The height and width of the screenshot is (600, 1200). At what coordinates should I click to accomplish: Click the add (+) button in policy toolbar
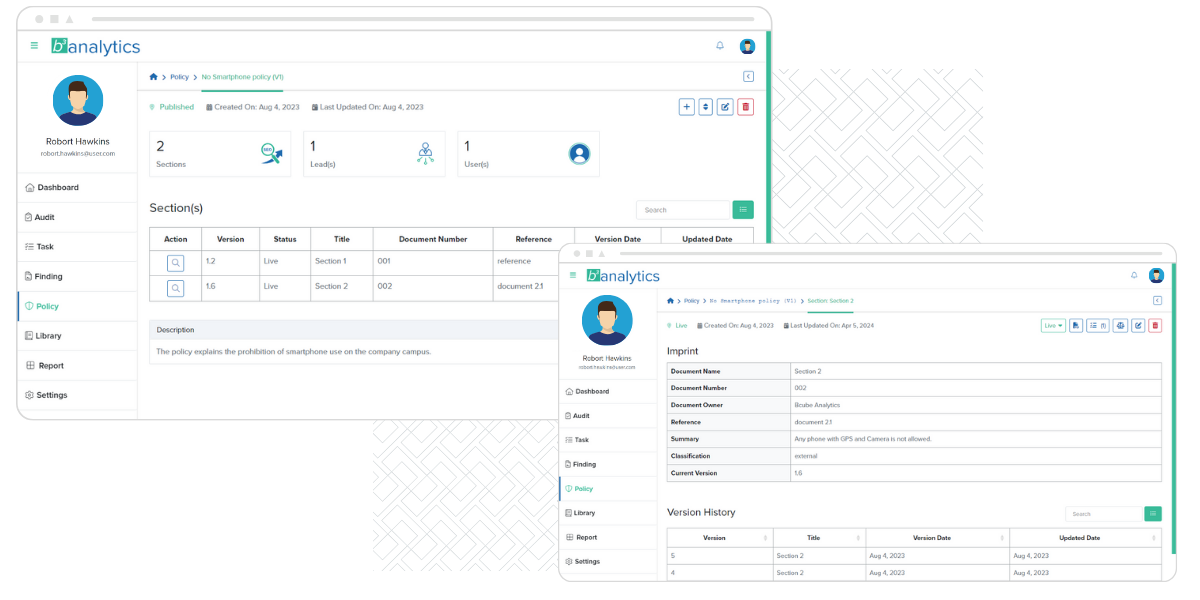[x=686, y=107]
